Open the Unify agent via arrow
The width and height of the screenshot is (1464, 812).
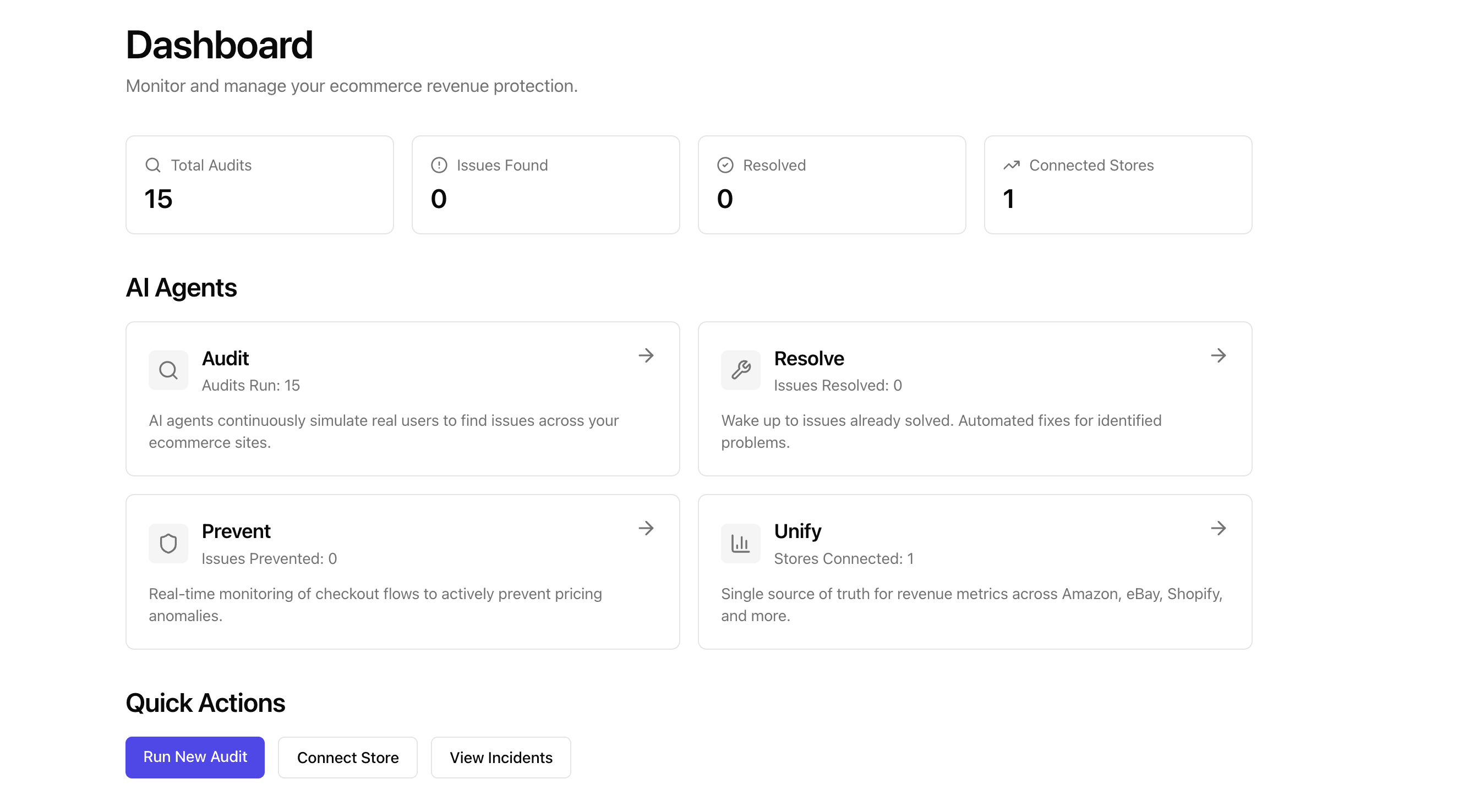(1219, 529)
